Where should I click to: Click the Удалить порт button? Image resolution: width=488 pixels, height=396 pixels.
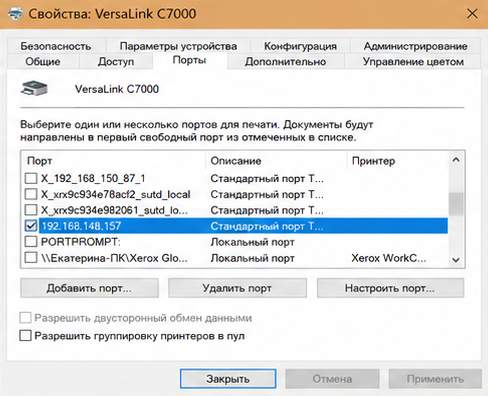click(237, 288)
